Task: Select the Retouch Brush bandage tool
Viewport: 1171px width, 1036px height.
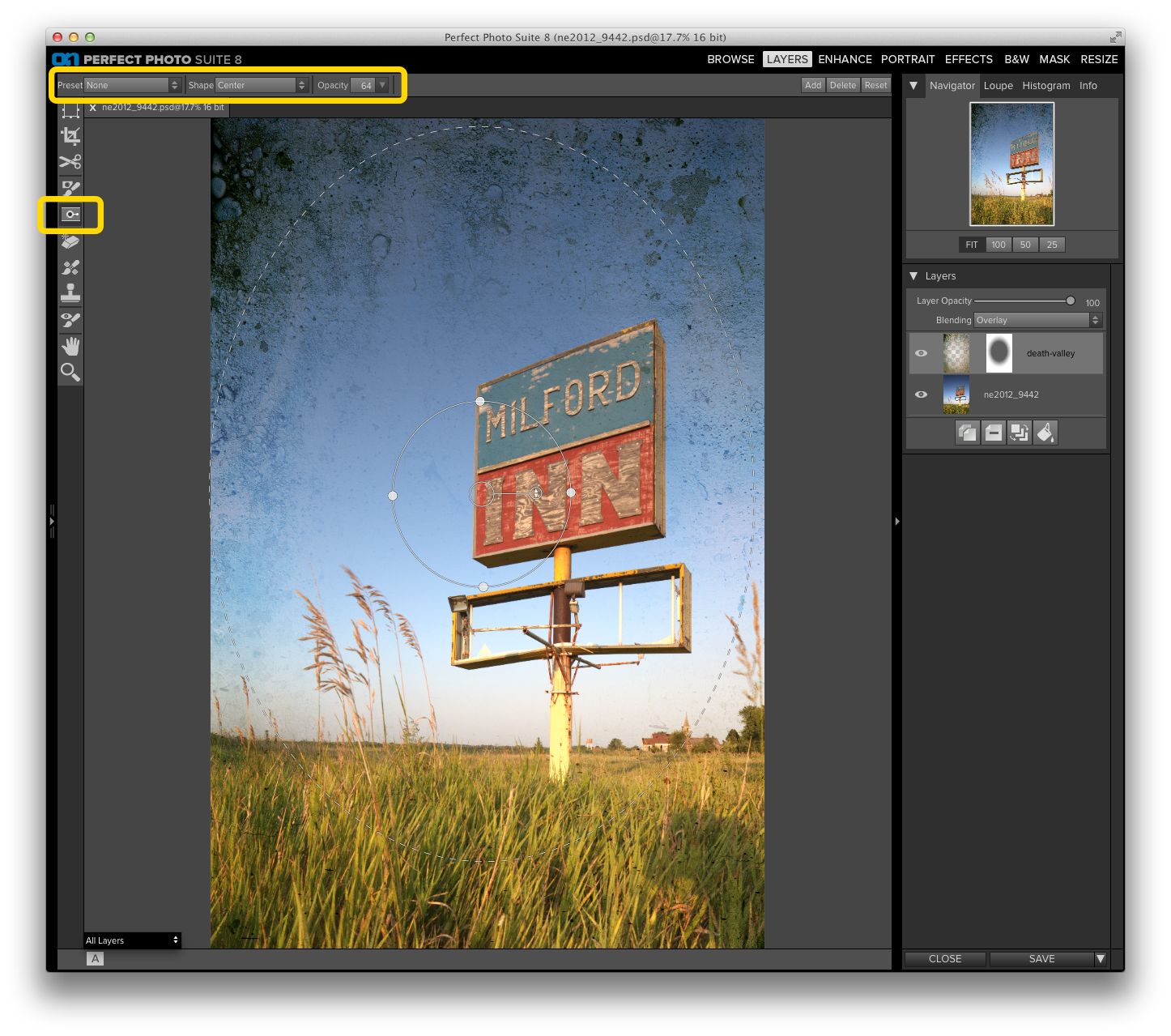Action: (70, 267)
